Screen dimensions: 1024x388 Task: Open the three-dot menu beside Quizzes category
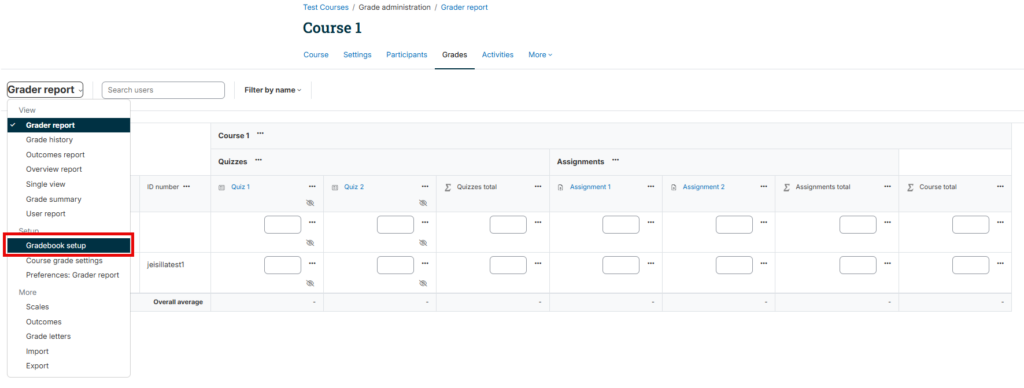click(259, 160)
